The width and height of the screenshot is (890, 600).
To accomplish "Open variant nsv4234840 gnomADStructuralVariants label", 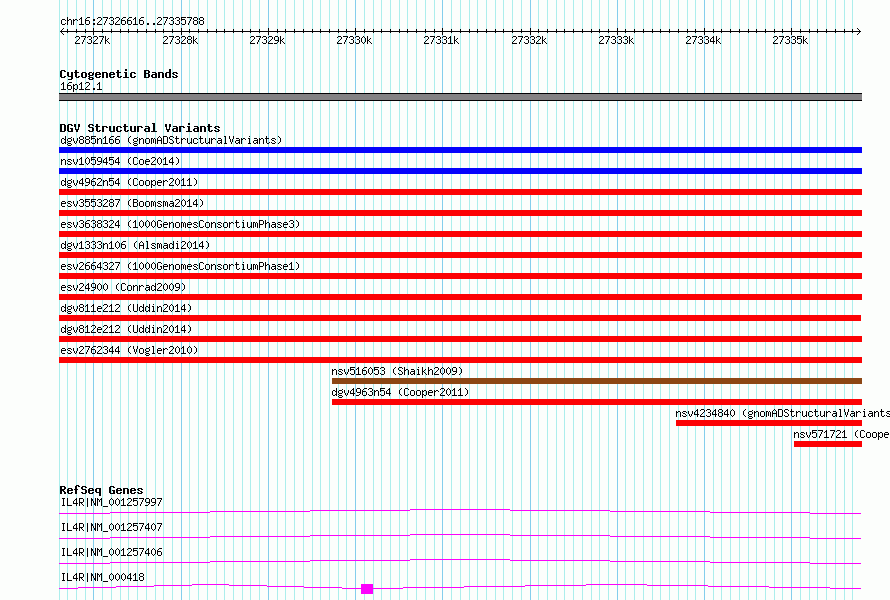I will pos(782,413).
